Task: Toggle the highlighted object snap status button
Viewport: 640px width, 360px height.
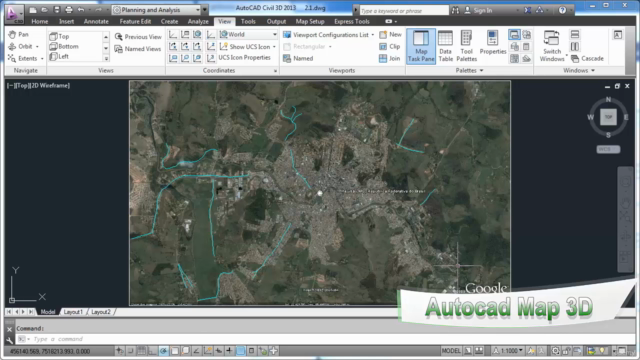Action: [164, 351]
